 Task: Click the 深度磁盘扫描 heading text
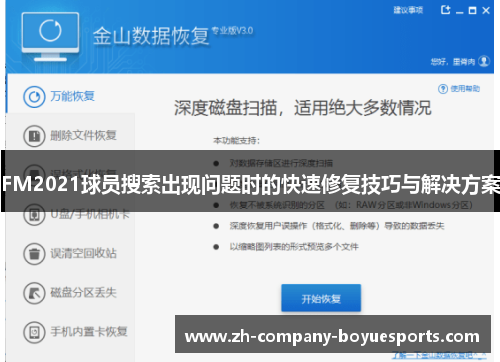pos(302,108)
